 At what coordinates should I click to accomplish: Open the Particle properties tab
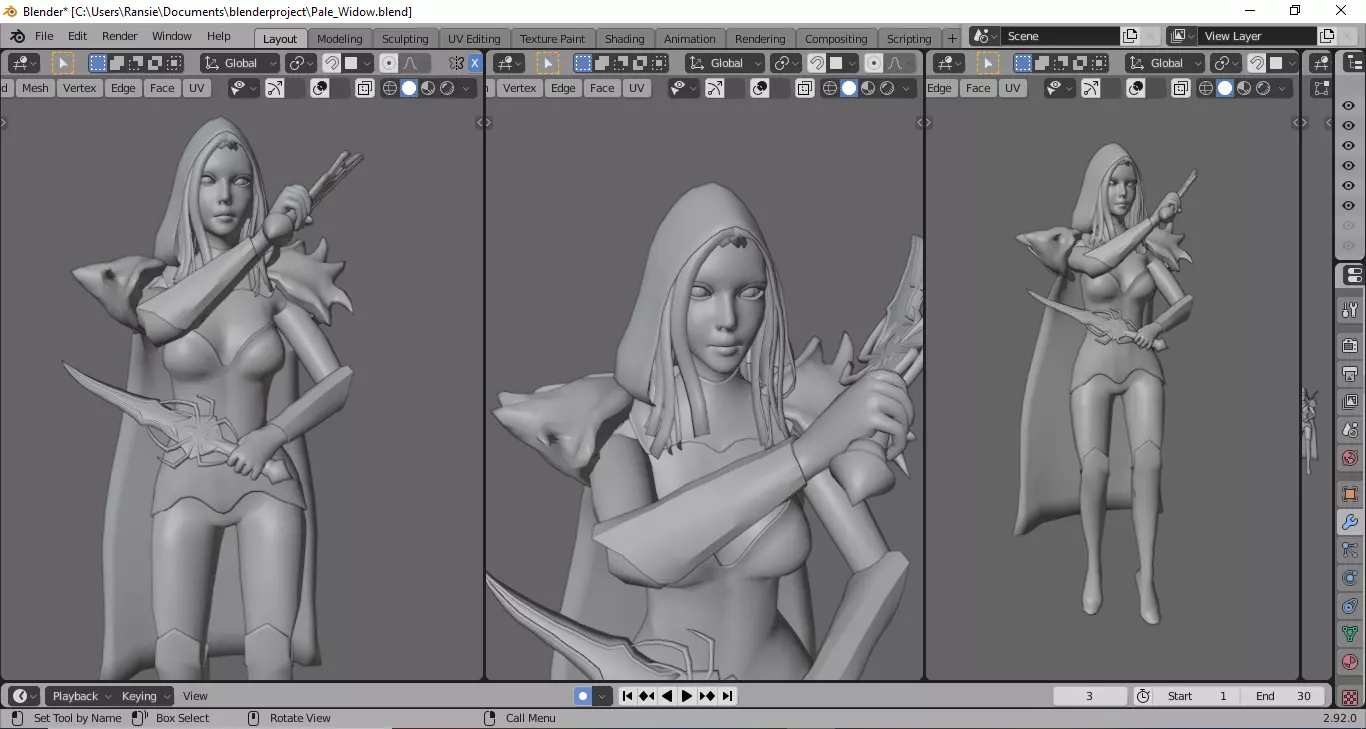click(1350, 550)
